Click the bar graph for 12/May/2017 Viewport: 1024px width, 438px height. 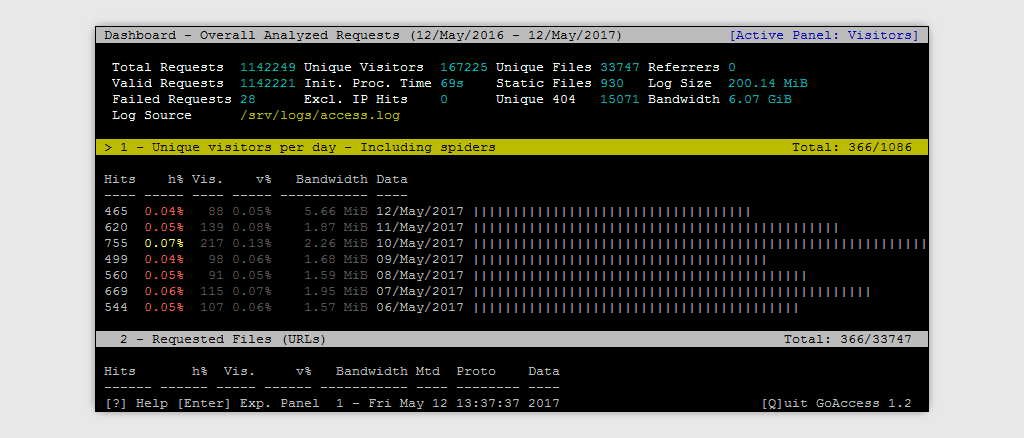click(x=612, y=211)
